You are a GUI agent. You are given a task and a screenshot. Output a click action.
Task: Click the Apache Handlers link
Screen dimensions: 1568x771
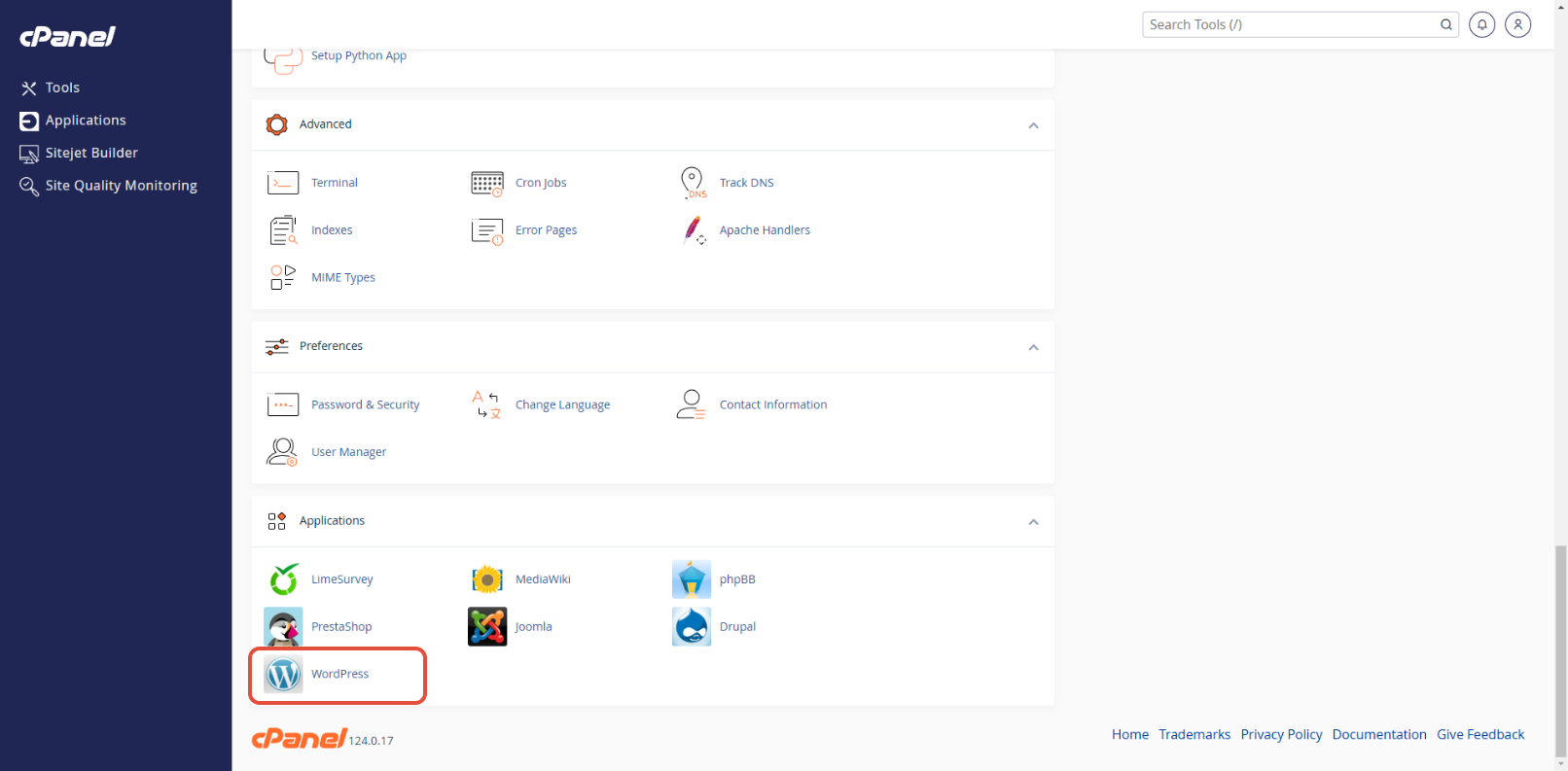(765, 230)
